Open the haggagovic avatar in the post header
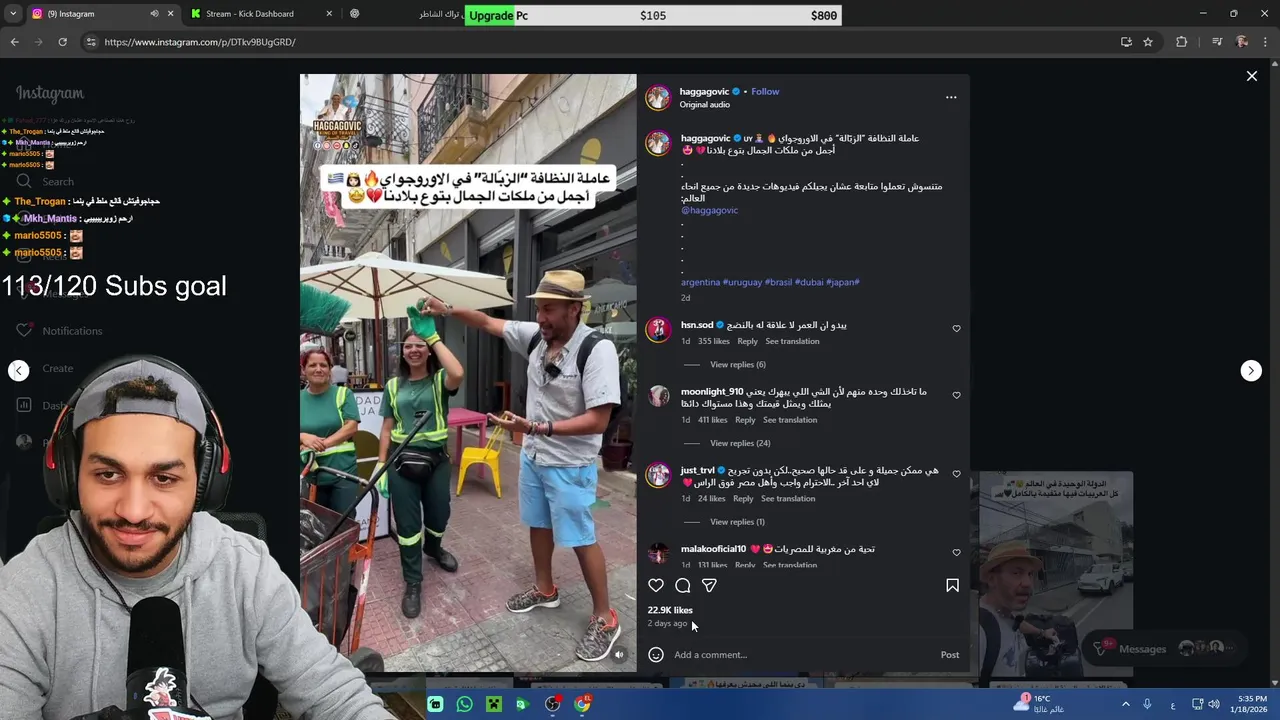This screenshot has width=1280, height=720. 657,97
